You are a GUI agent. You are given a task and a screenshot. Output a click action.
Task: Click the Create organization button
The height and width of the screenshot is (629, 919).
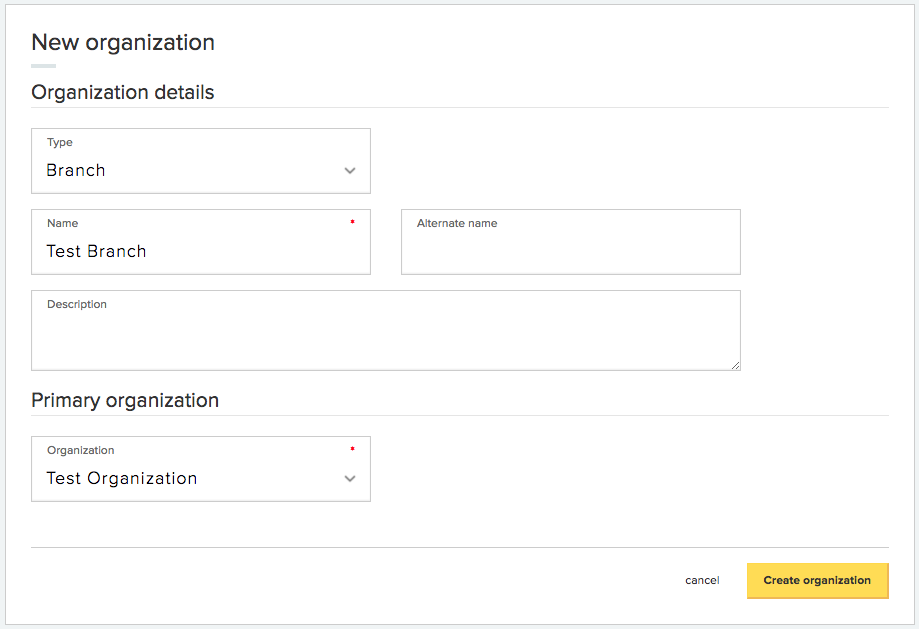(818, 580)
